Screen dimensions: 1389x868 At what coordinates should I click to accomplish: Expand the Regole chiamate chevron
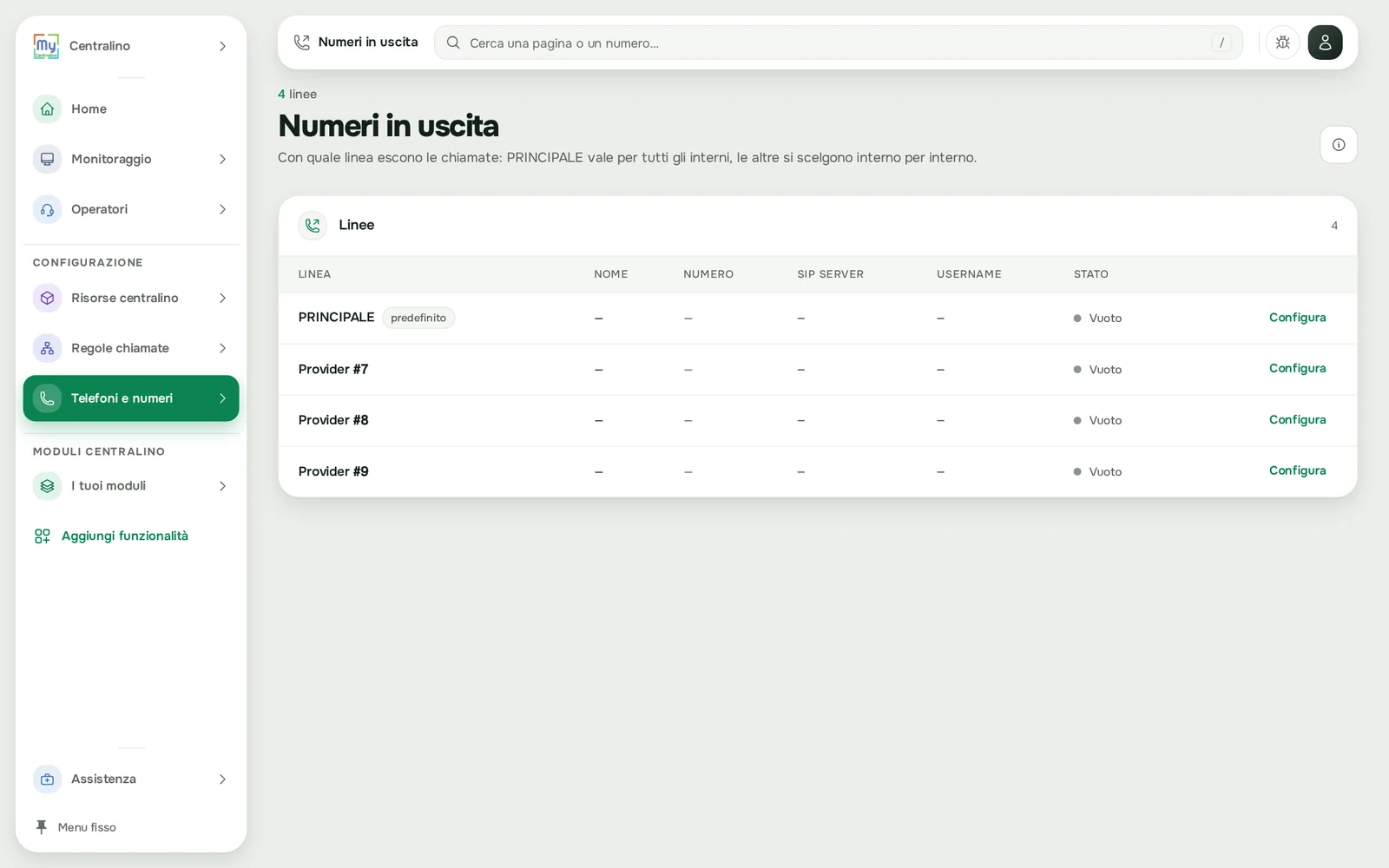[222, 349]
